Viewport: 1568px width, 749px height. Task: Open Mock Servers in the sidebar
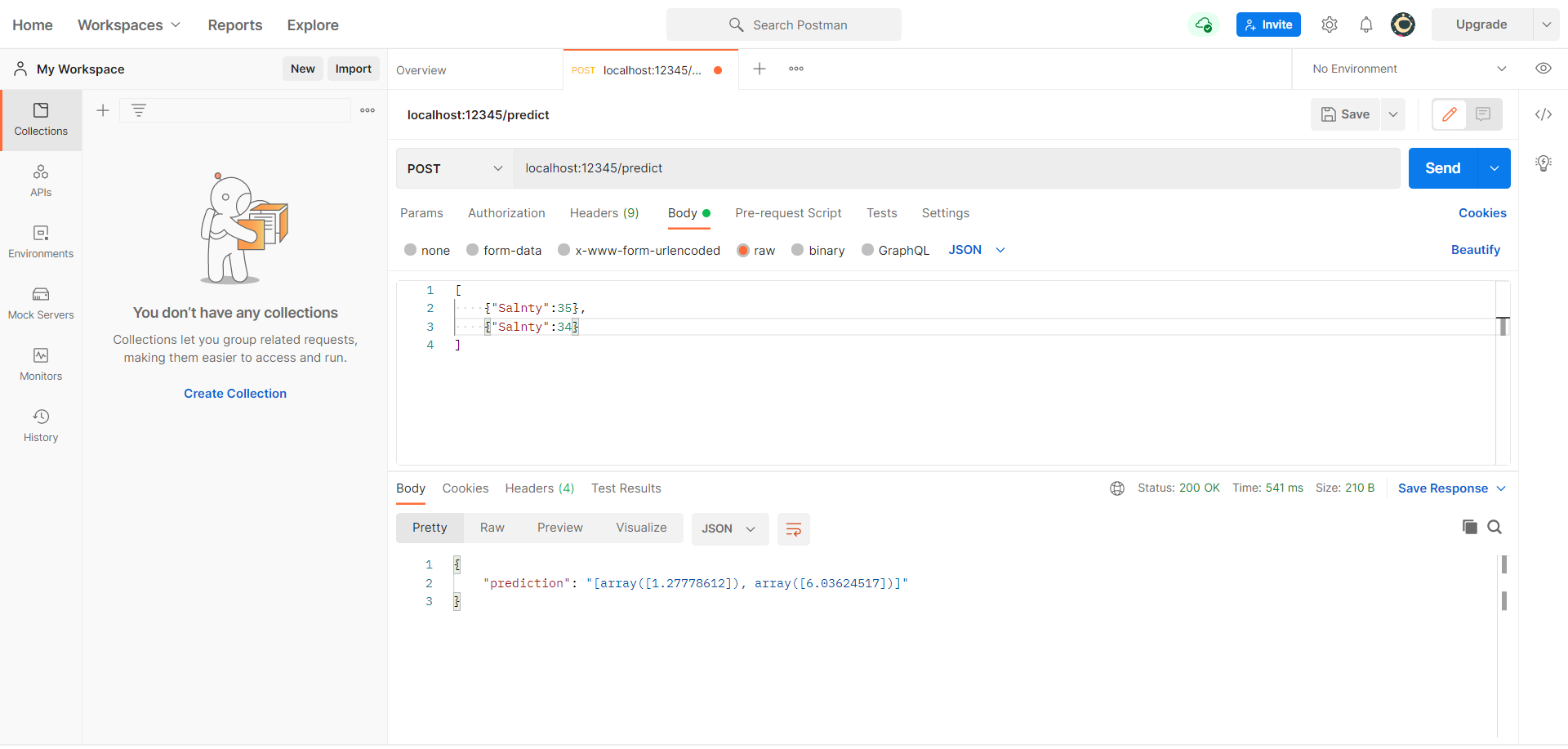point(41,303)
